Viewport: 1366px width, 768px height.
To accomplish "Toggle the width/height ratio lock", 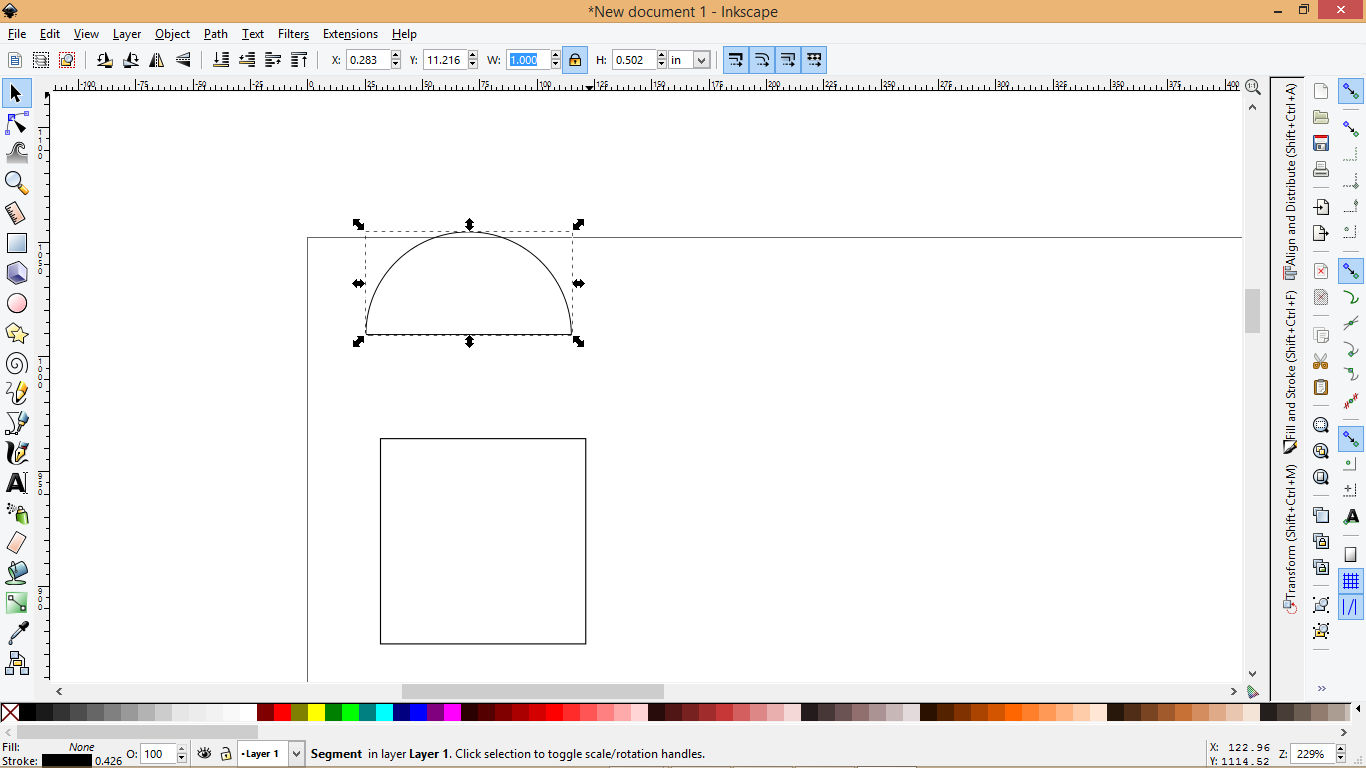I will [x=575, y=60].
